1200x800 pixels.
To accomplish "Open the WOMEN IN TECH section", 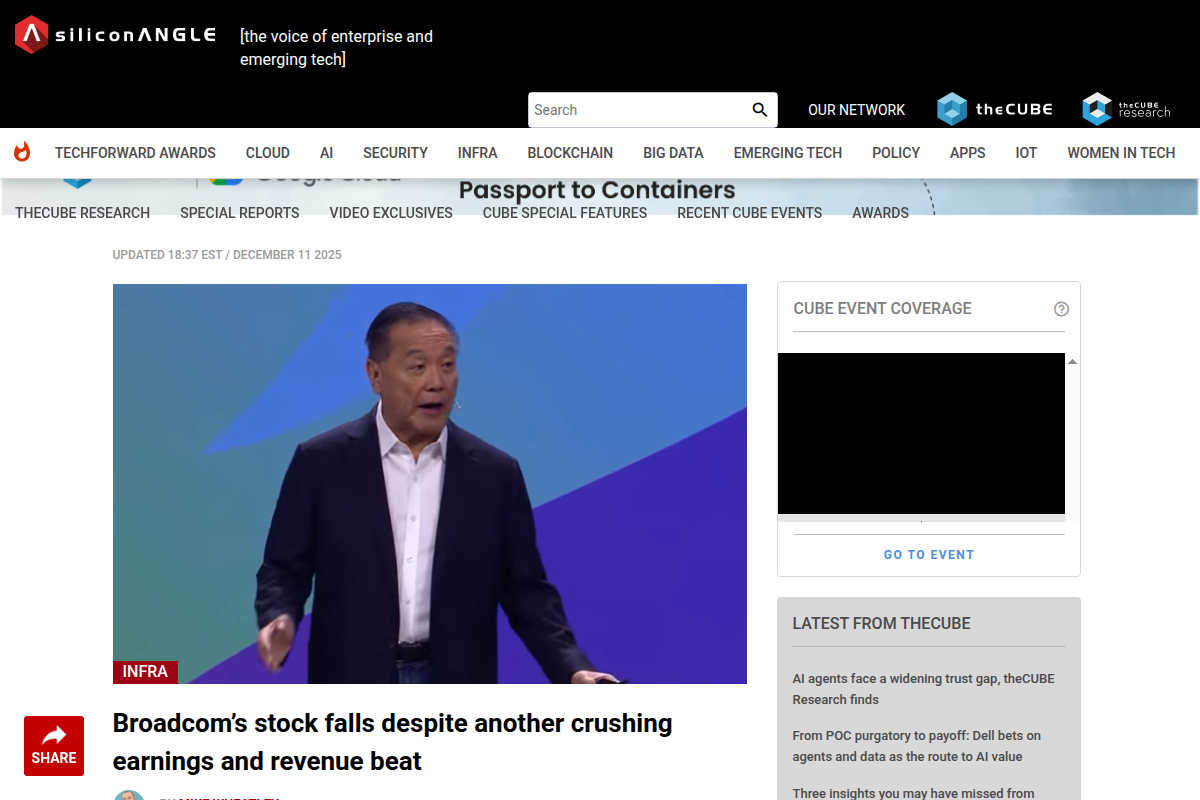I will [x=1121, y=153].
